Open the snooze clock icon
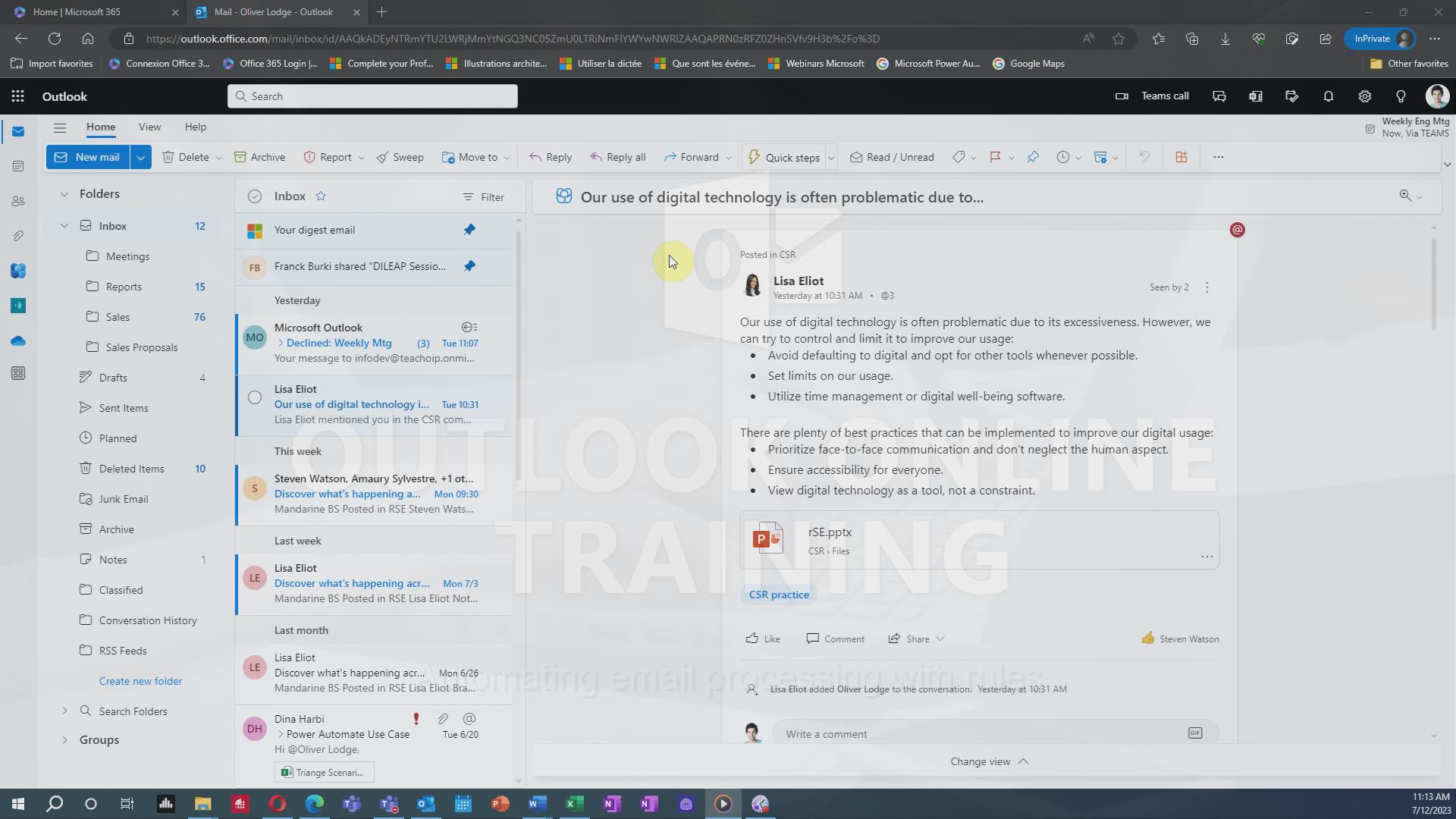Viewport: 1456px width, 819px height. pos(1063,157)
